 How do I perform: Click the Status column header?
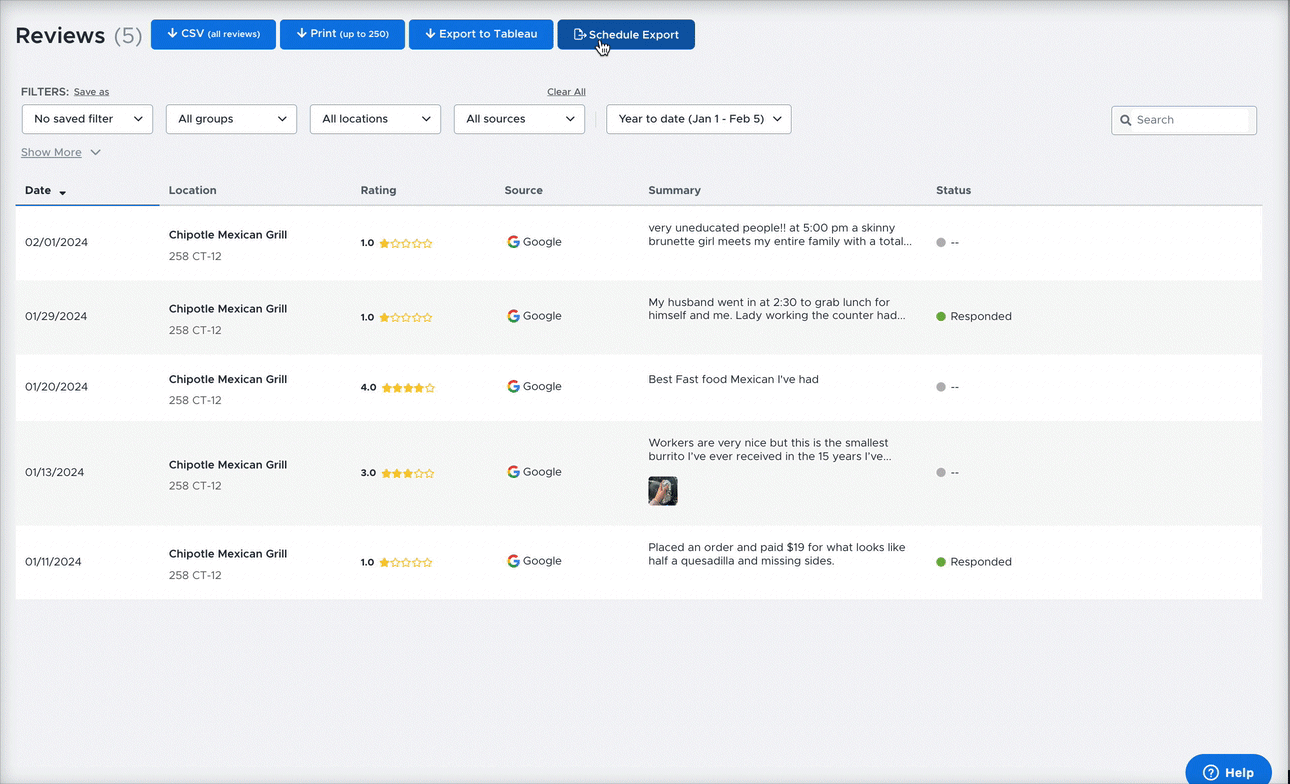pos(953,190)
